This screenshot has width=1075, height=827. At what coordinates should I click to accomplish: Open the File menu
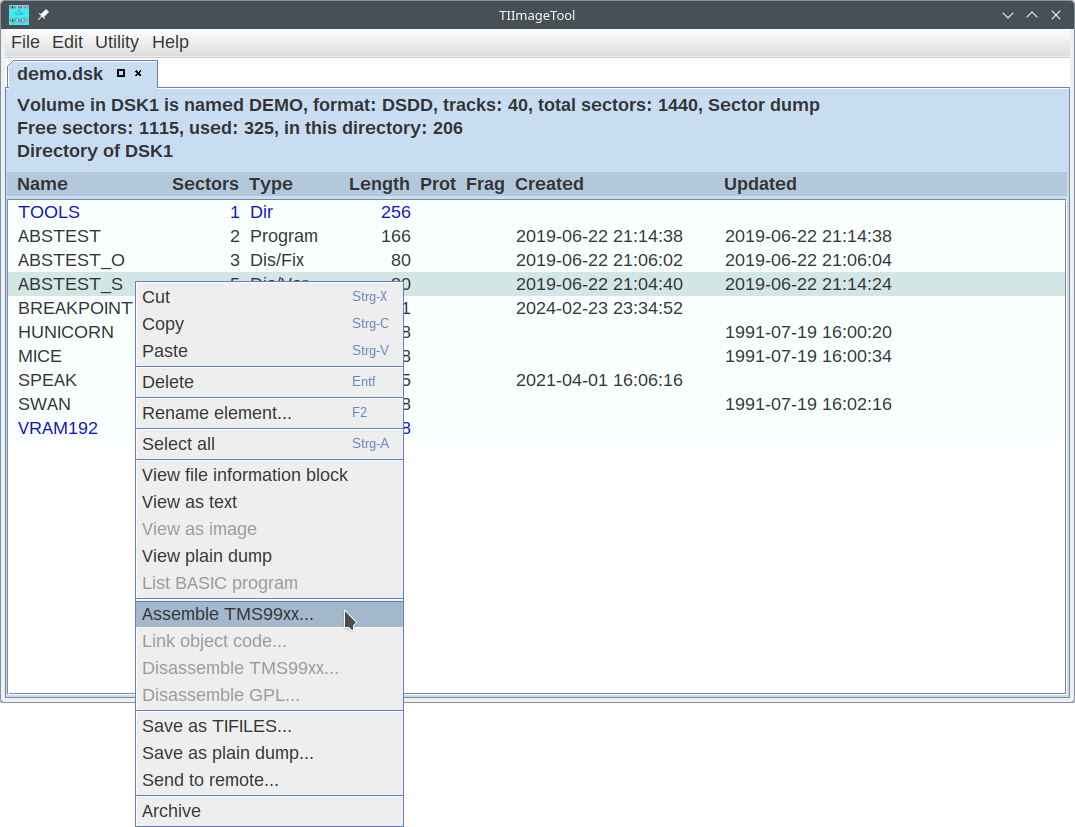pyautogui.click(x=25, y=42)
